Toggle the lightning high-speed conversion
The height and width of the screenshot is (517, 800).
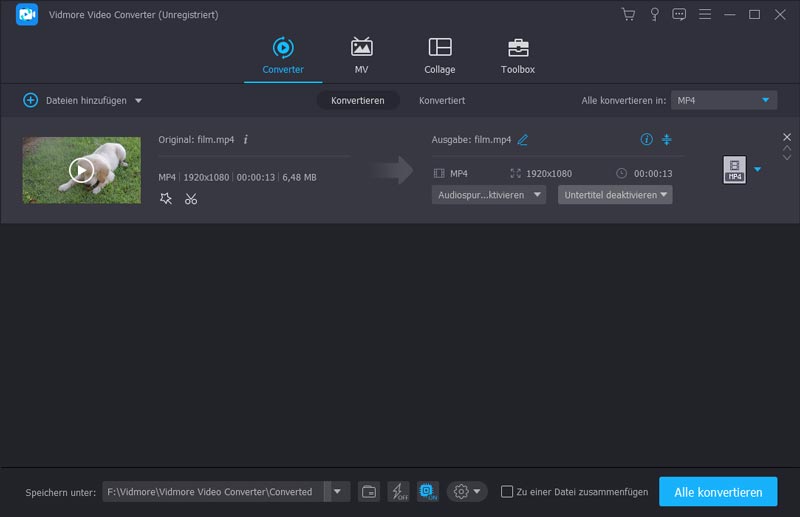coord(398,491)
